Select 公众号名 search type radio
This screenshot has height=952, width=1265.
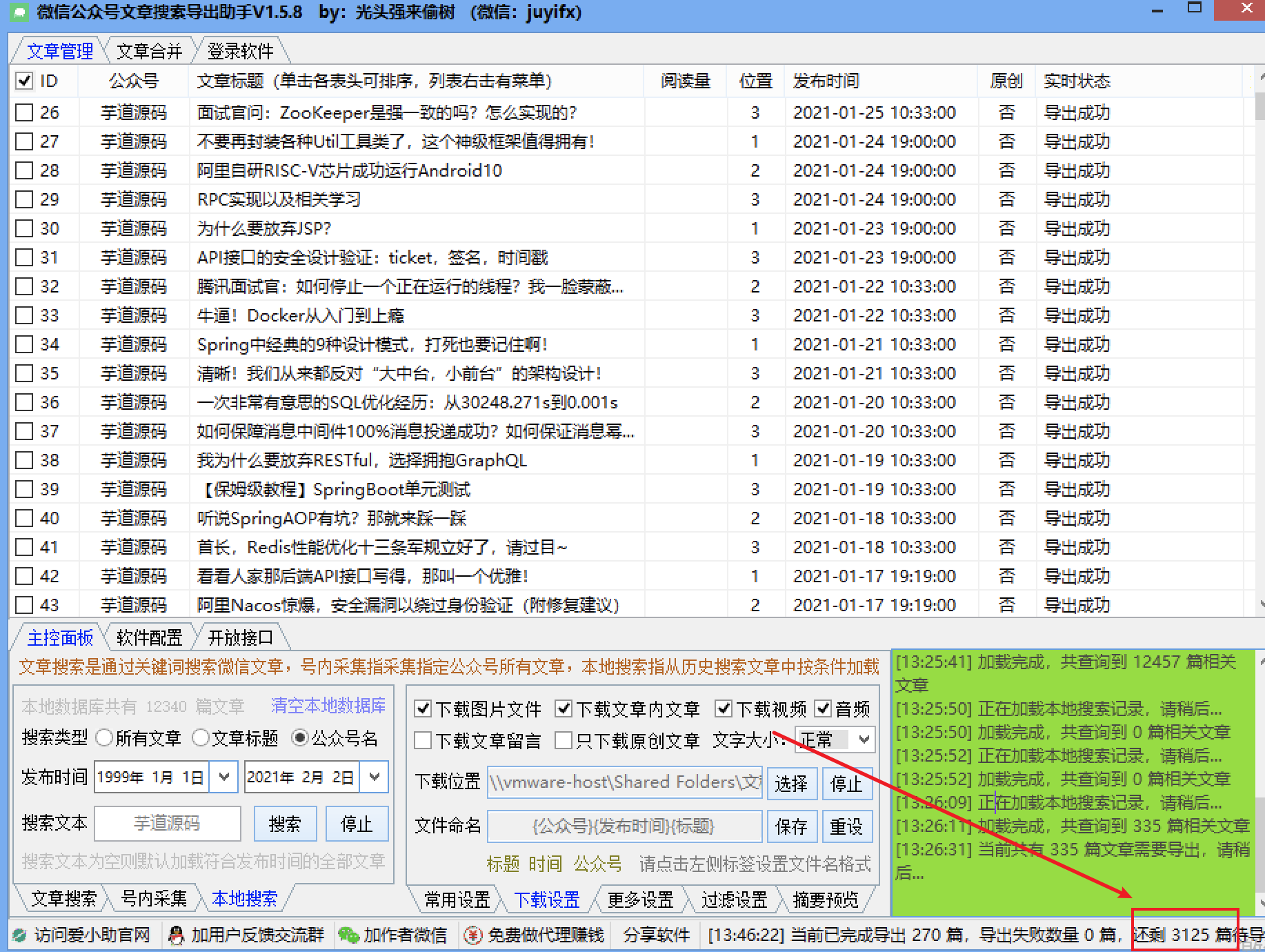[x=300, y=738]
